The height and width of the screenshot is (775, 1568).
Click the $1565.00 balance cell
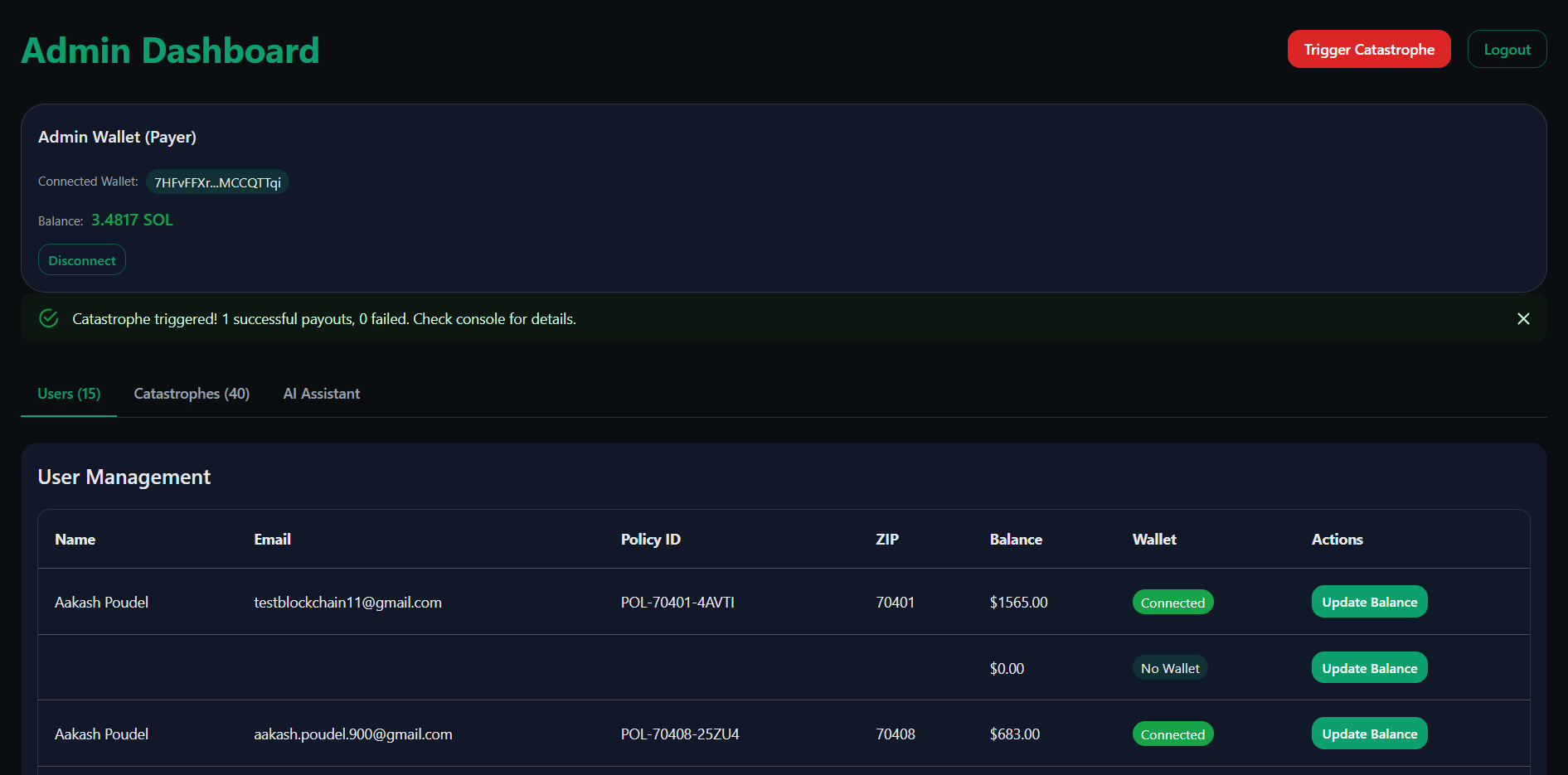[1018, 603]
